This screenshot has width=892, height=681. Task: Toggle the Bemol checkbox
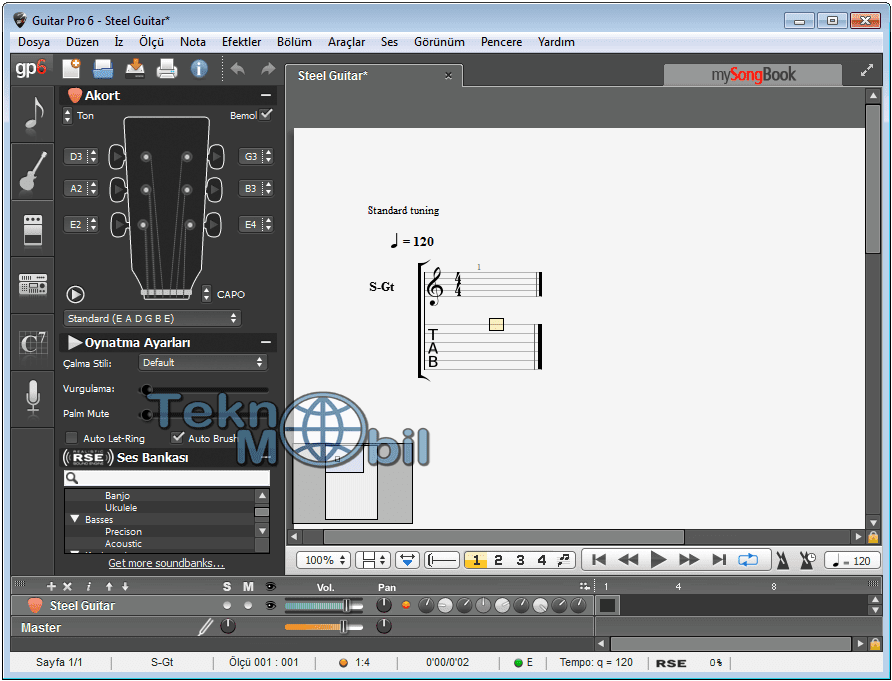click(266, 114)
